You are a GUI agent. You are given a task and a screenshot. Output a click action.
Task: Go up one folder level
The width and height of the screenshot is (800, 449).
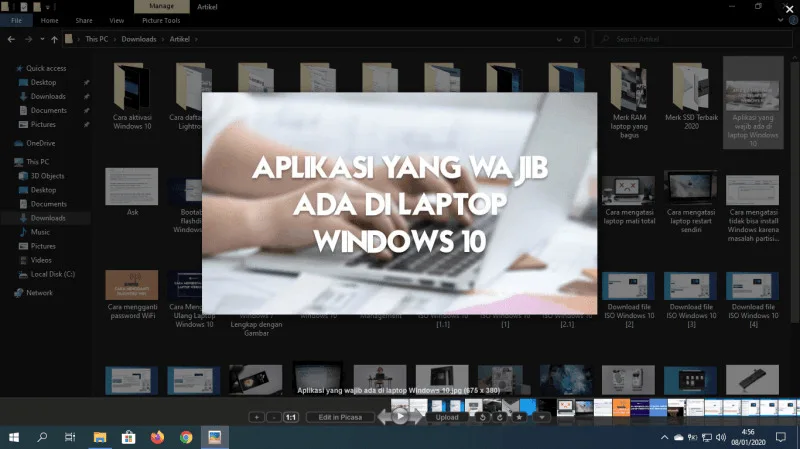pyautogui.click(x=54, y=39)
